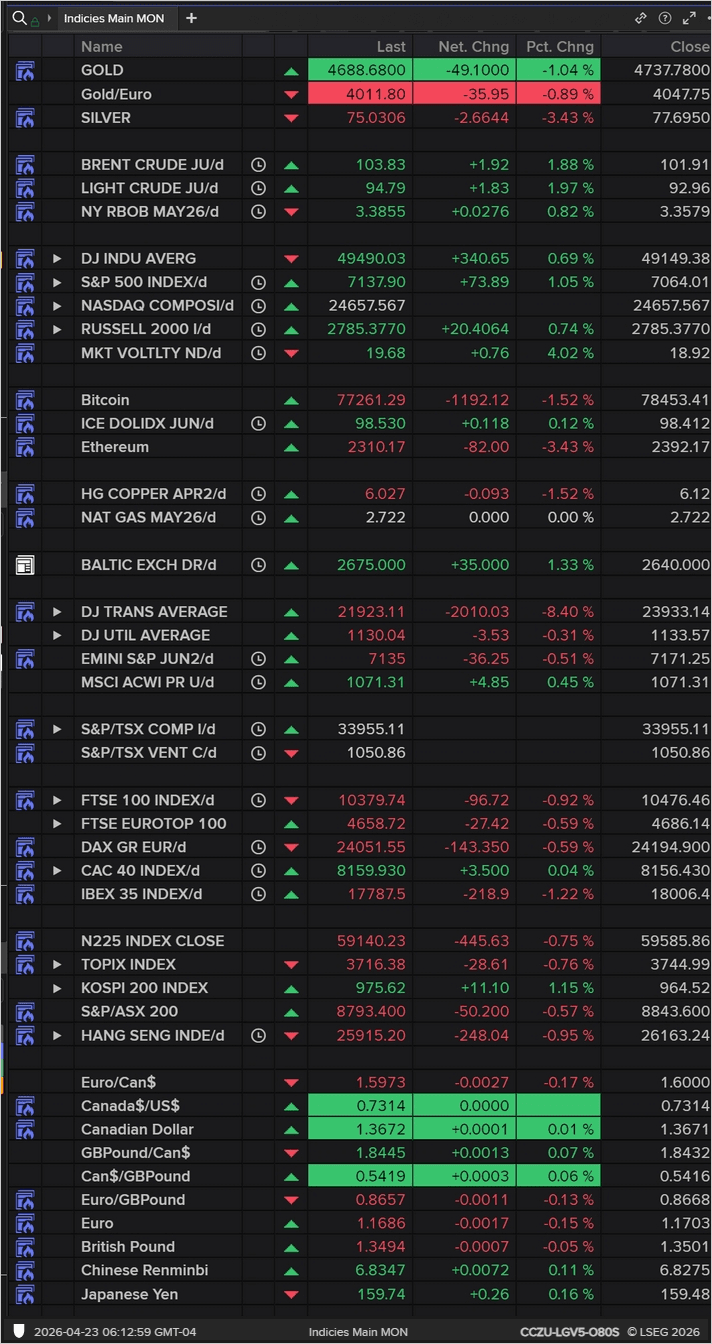Screen dimensions: 712x1344
Task: Click the search magnifier icon
Action: pyautogui.click(x=19, y=18)
